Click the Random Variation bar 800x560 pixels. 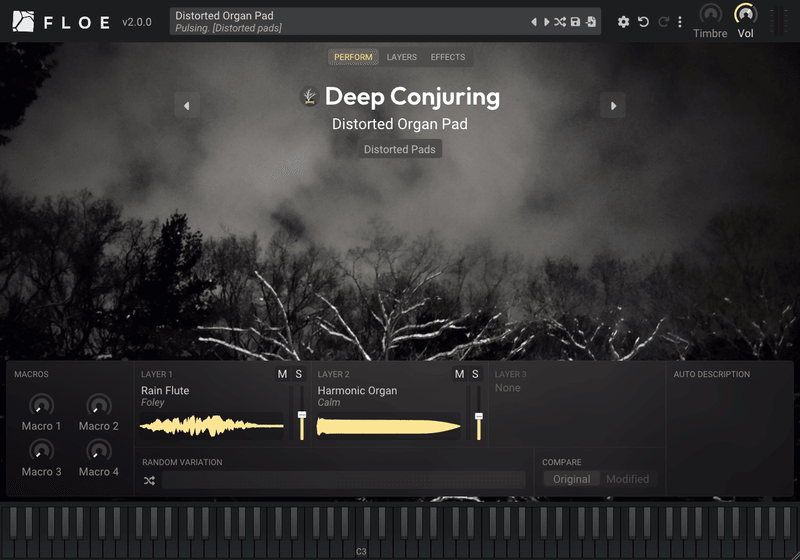point(343,480)
